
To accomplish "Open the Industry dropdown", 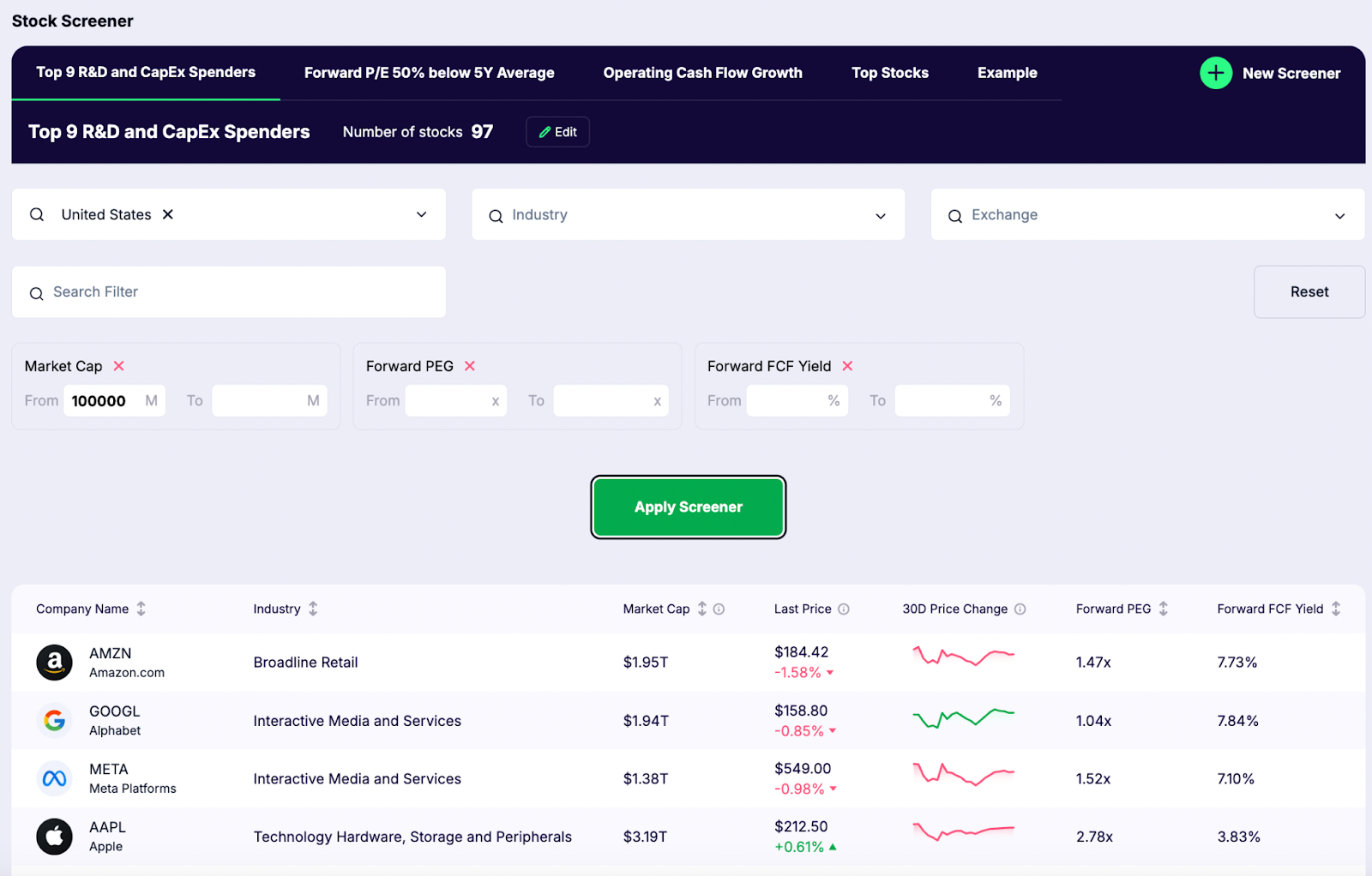I will pyautogui.click(x=688, y=214).
